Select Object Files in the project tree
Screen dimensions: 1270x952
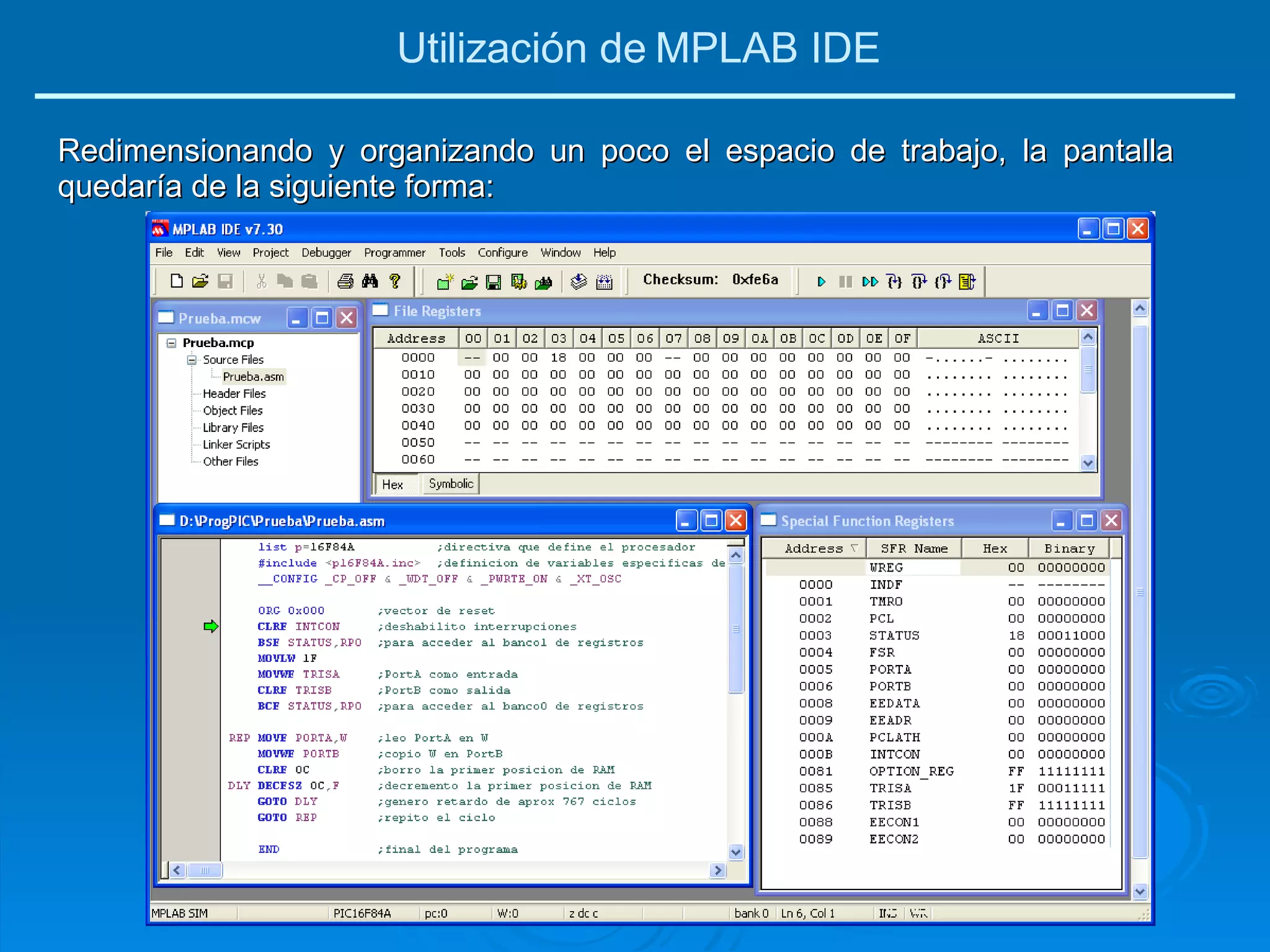(x=233, y=410)
